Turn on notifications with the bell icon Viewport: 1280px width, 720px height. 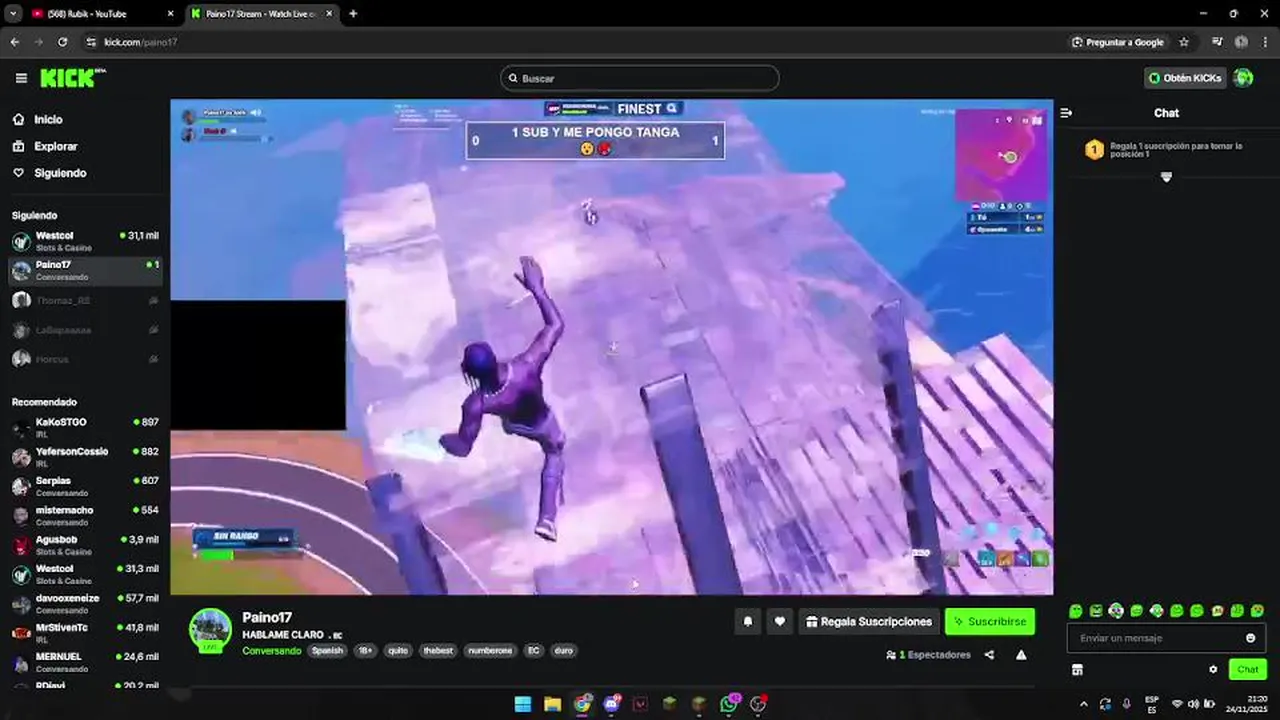747,622
